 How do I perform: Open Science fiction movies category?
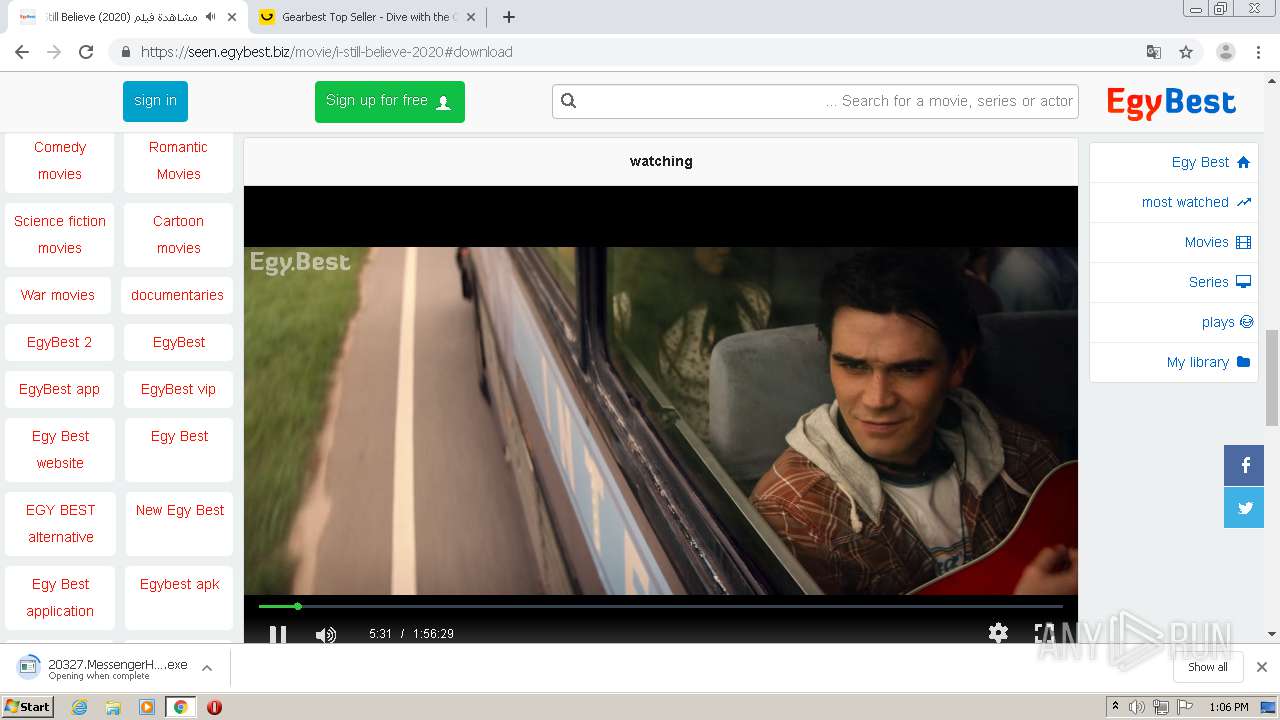(60, 234)
